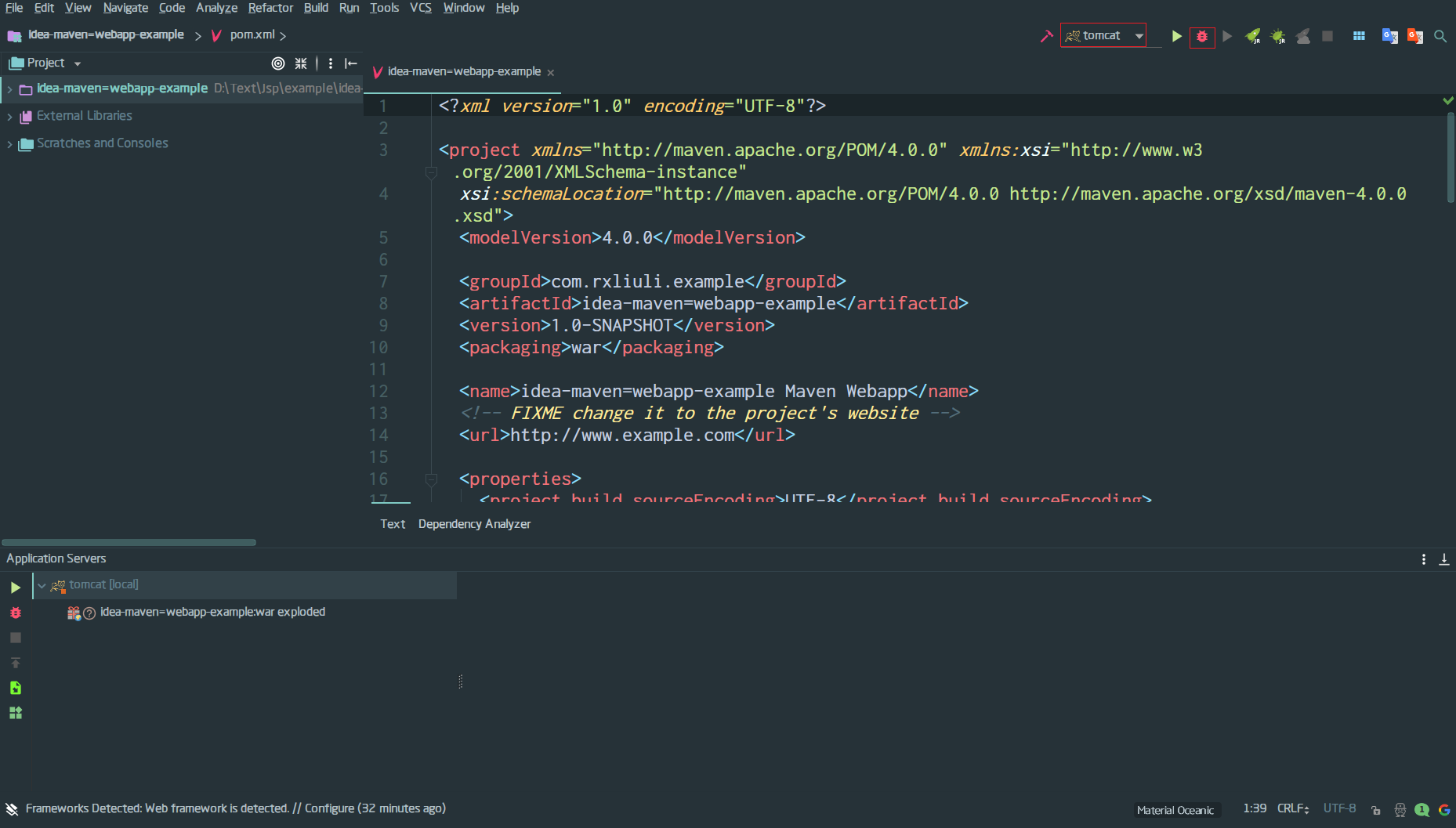Click the Frameworks Detected notification message
Screen dimensions: 1456x828
[235, 808]
